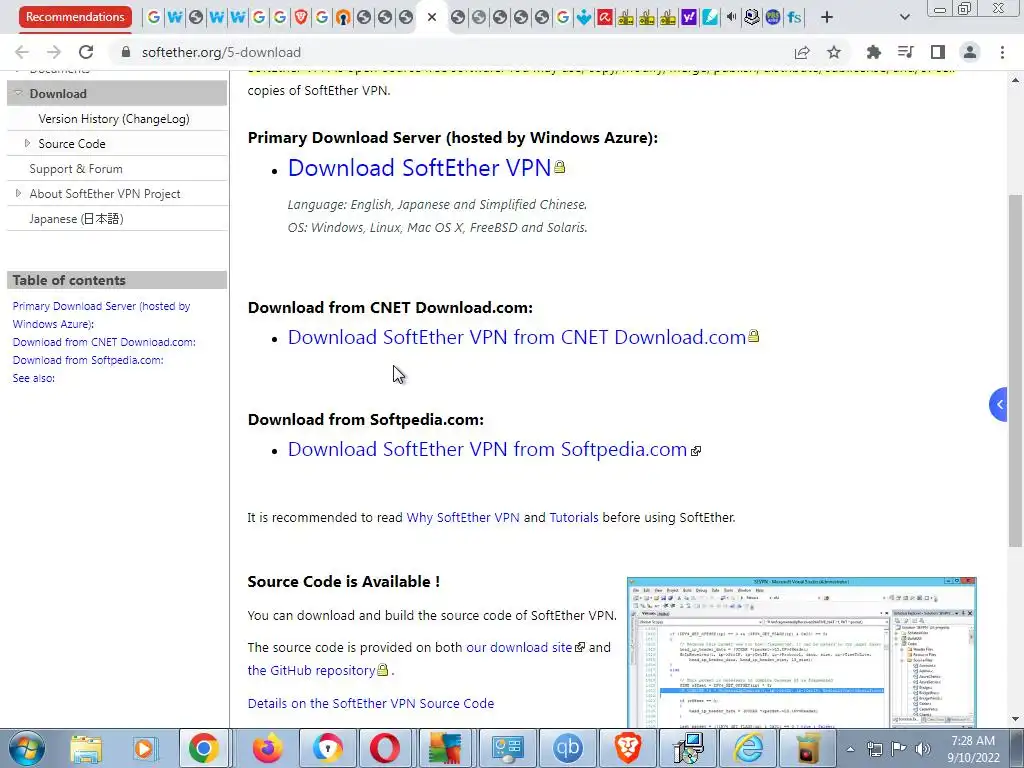The width and height of the screenshot is (1024, 768).
Task: Open qBittorrent from the taskbar
Action: pyautogui.click(x=567, y=748)
